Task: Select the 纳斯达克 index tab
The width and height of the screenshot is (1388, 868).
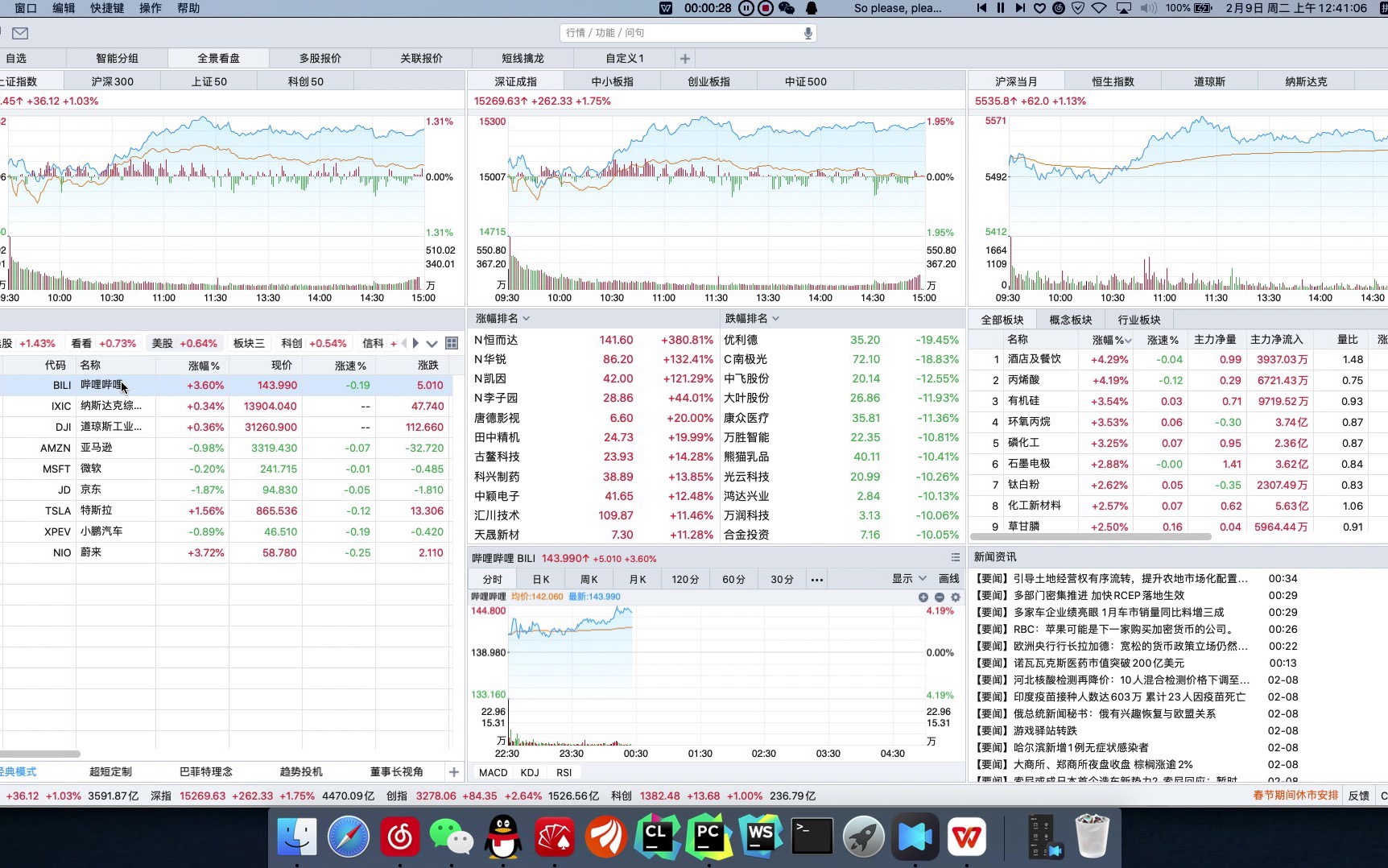Action: (x=1306, y=81)
